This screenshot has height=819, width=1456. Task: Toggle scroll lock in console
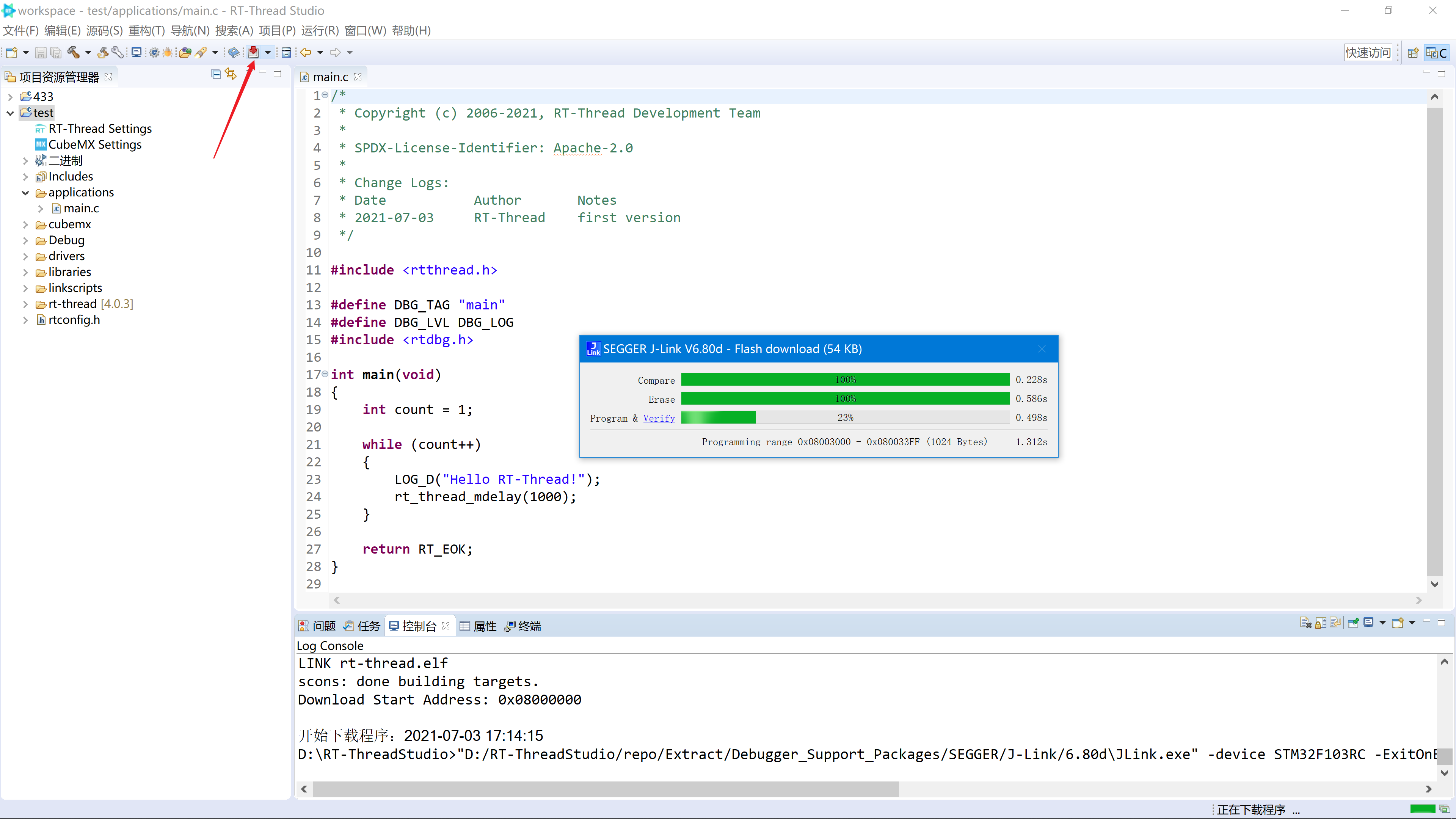coord(1320,623)
